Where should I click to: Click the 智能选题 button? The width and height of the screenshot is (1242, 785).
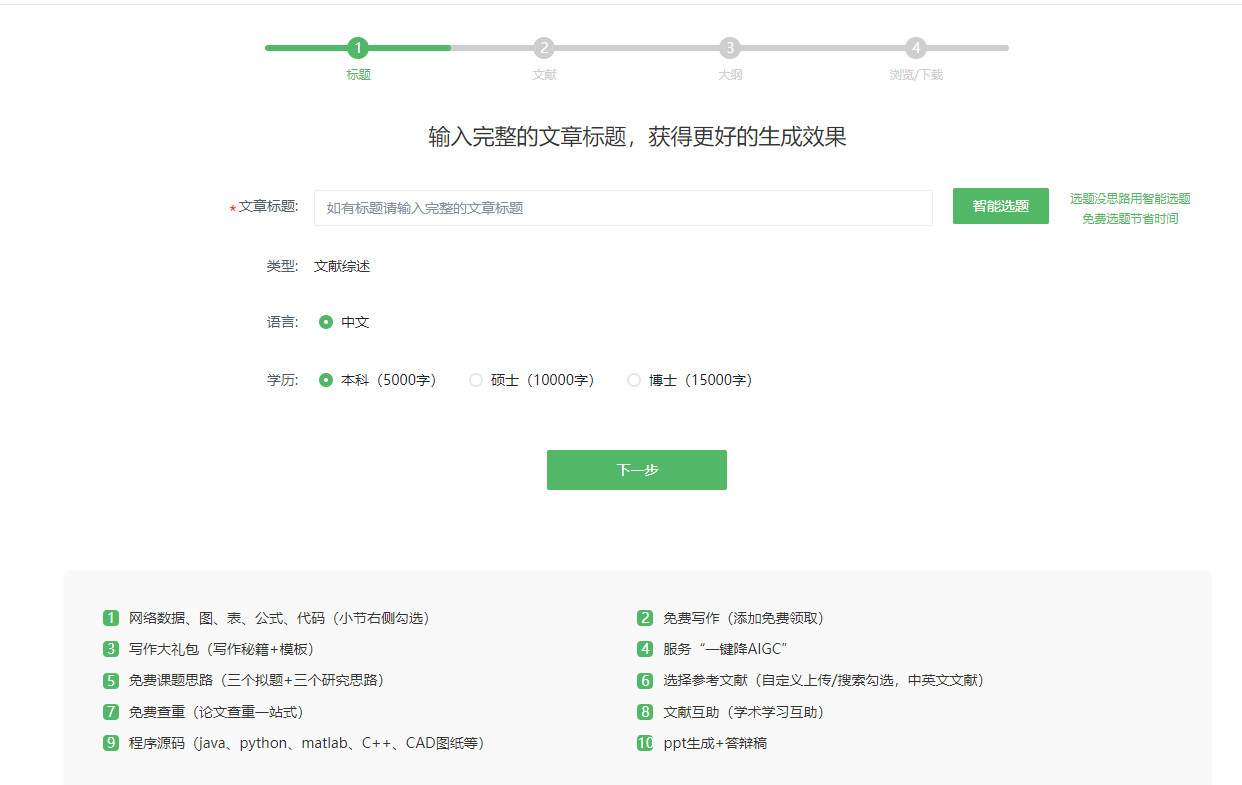point(1001,206)
